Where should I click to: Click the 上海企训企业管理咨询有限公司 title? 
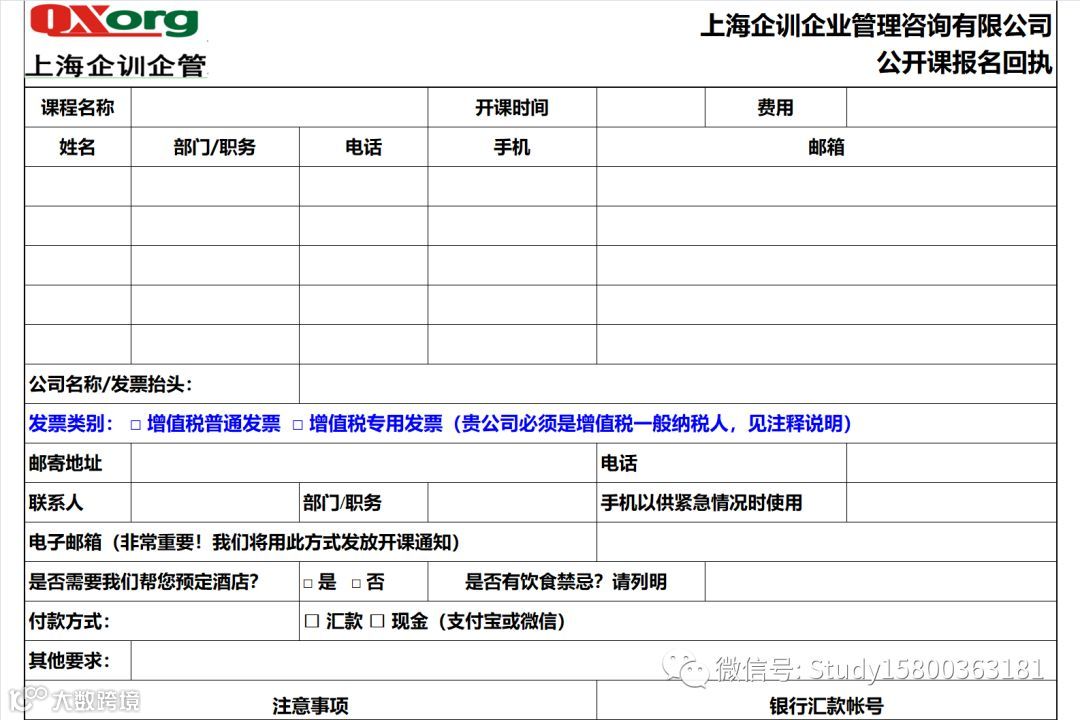(x=876, y=25)
